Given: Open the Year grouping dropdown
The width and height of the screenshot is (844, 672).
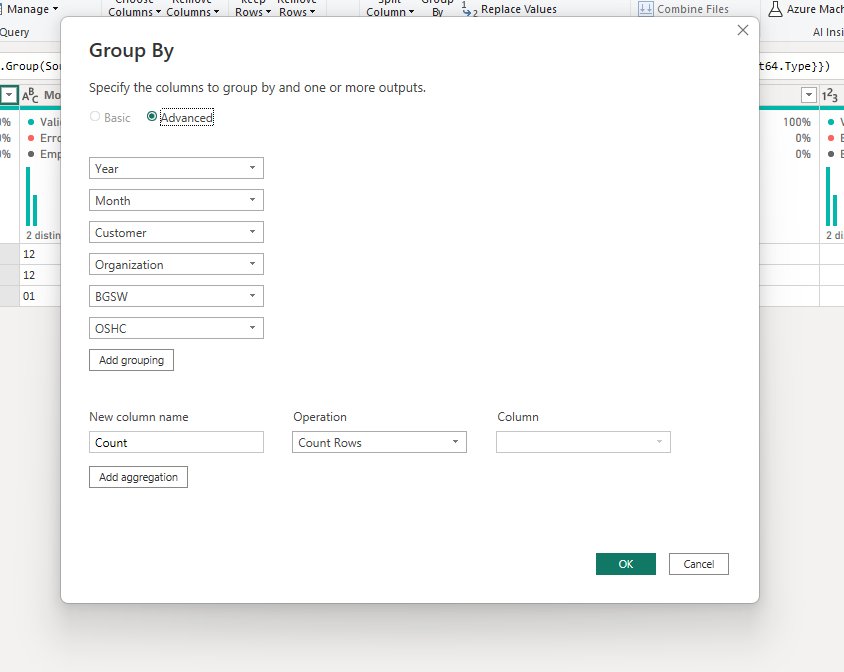Looking at the screenshot, I should point(176,168).
